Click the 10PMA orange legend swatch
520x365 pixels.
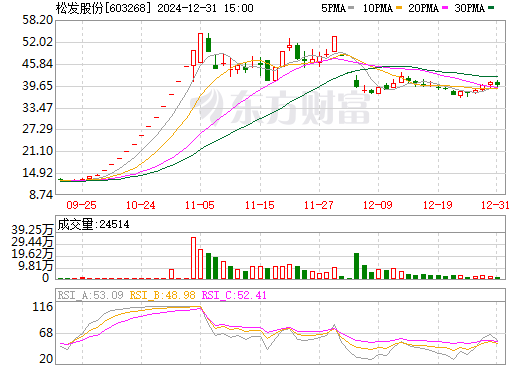click(399, 8)
